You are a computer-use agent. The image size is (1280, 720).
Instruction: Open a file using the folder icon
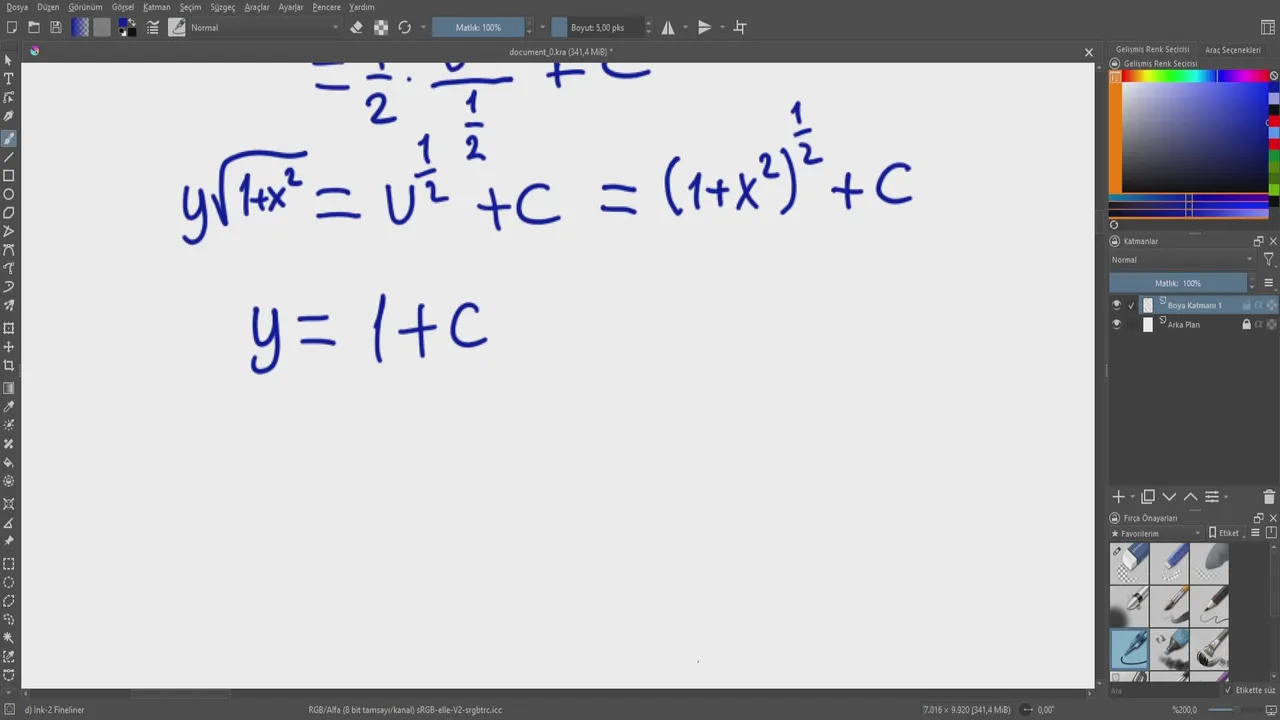pos(34,27)
